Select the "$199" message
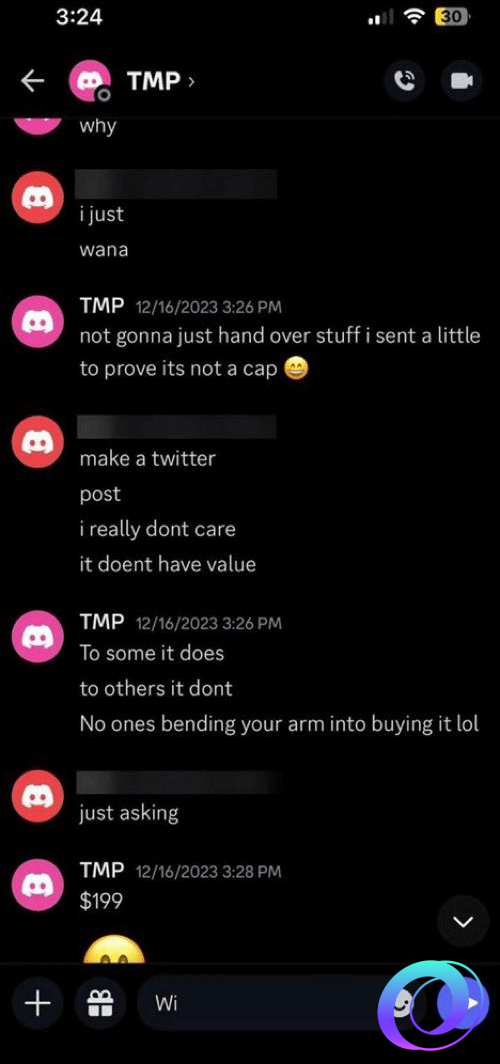This screenshot has height=1064, width=500. tap(101, 900)
